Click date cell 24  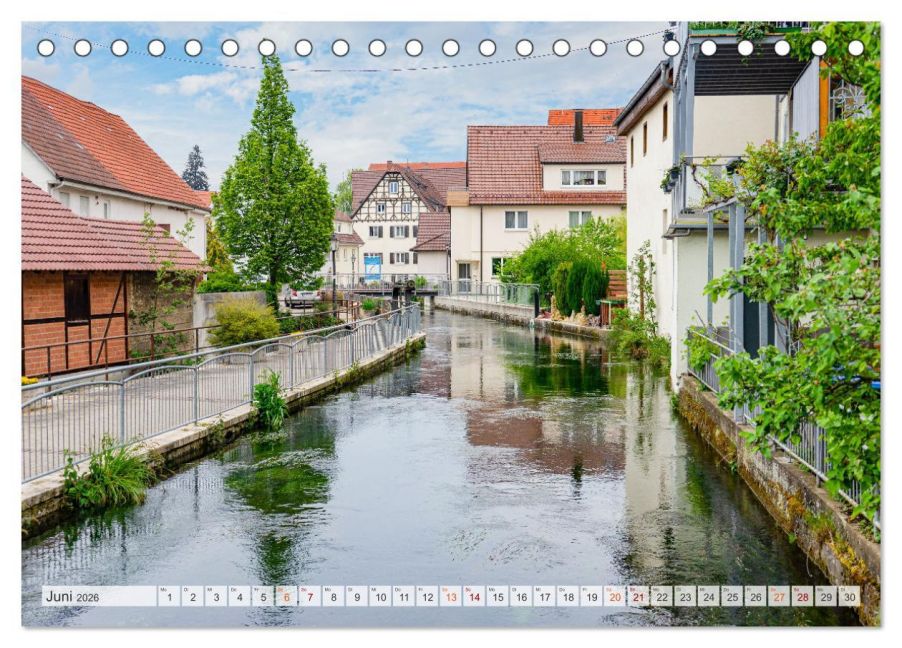[709, 596]
